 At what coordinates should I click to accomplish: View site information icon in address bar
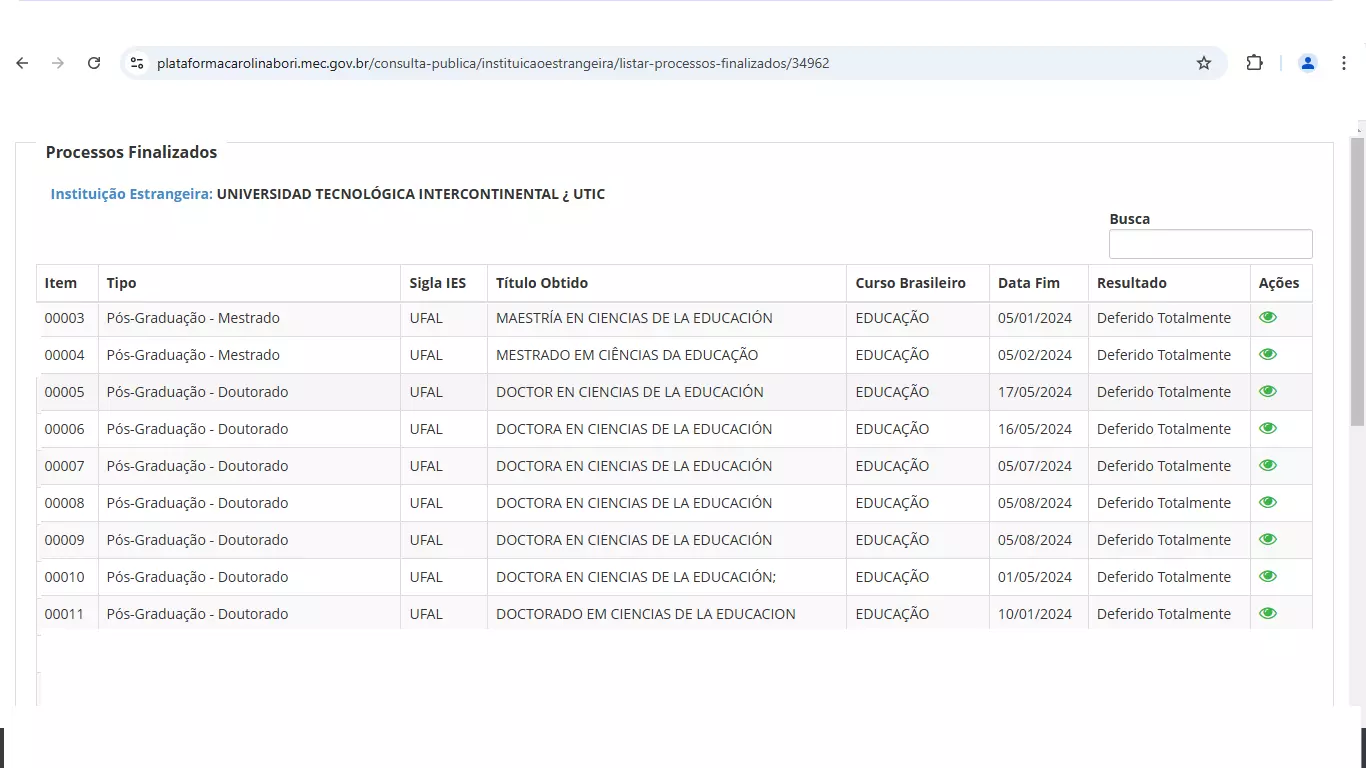click(x=137, y=63)
